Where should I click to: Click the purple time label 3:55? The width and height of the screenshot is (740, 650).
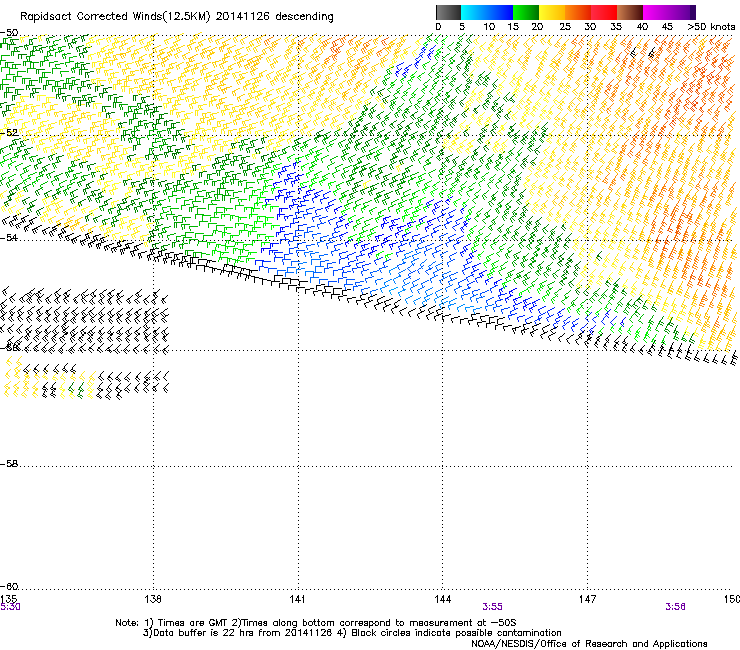point(492,607)
